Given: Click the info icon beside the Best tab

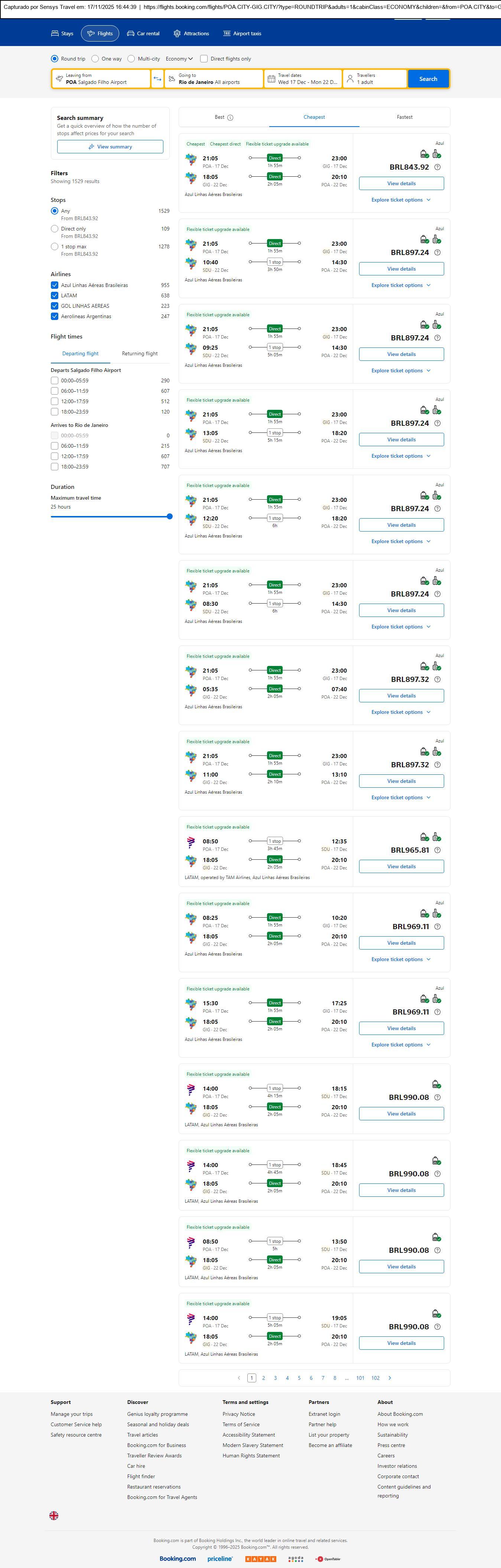Looking at the screenshot, I should [230, 117].
